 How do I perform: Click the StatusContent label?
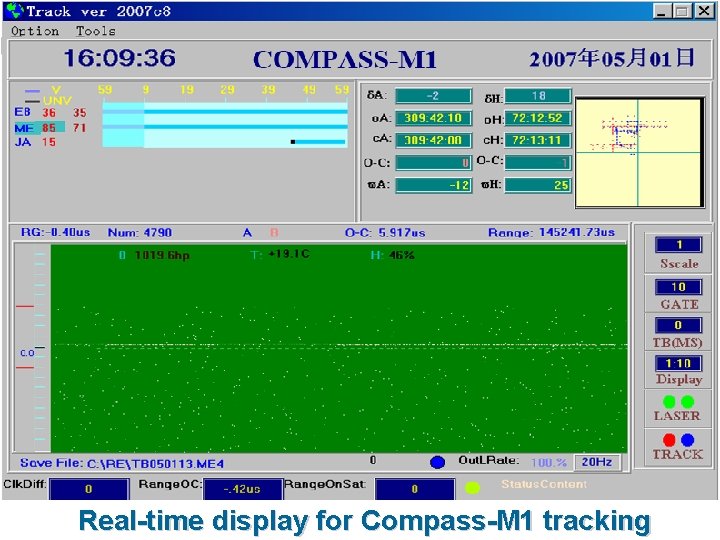(544, 484)
